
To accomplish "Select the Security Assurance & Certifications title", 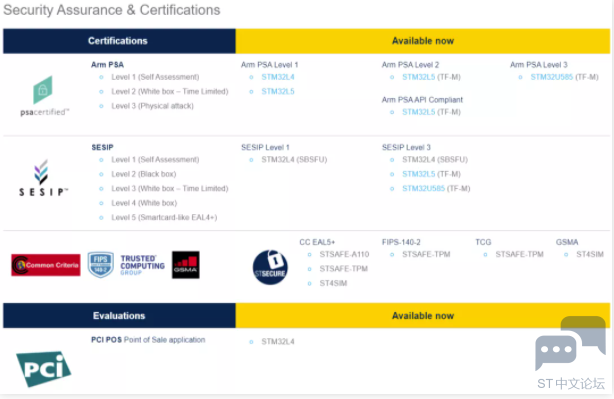I will coord(112,10).
